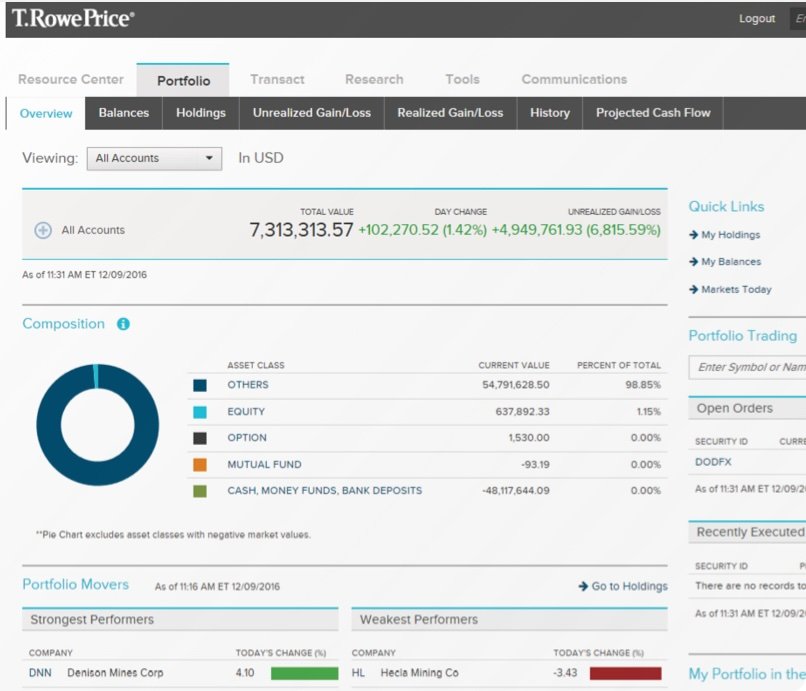Screen dimensions: 806x691
Task: Open the Viewing All Accounts dropdown
Action: click(154, 158)
